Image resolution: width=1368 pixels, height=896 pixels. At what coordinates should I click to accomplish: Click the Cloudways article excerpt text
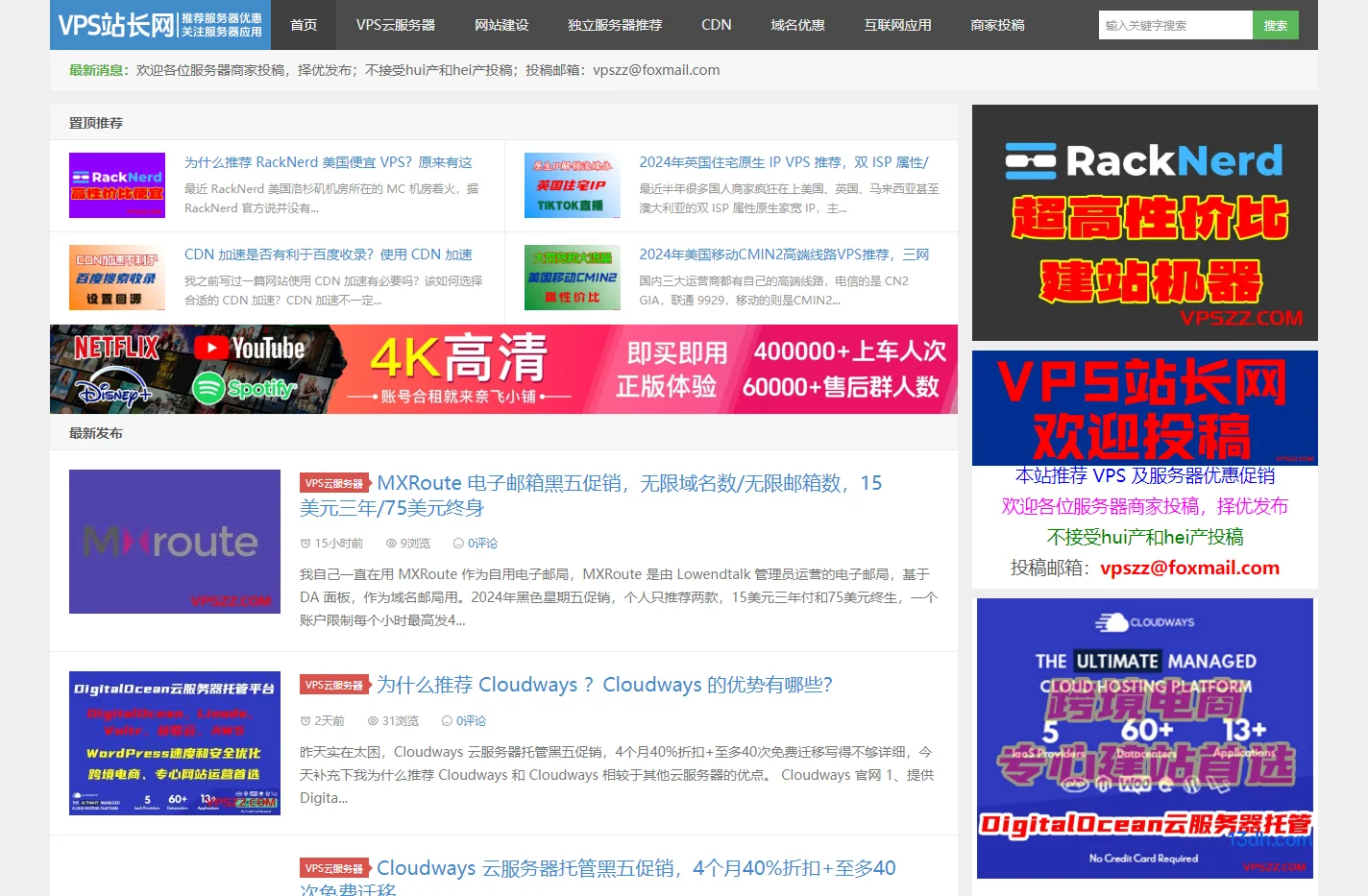[x=617, y=775]
